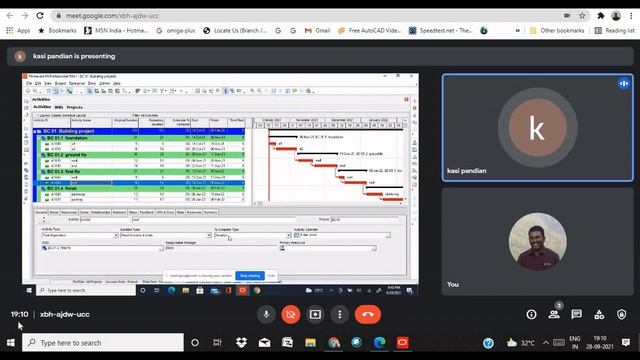640x360 pixels.
Task: Open the Apps bookmark shortcut
Action: [x=18, y=31]
